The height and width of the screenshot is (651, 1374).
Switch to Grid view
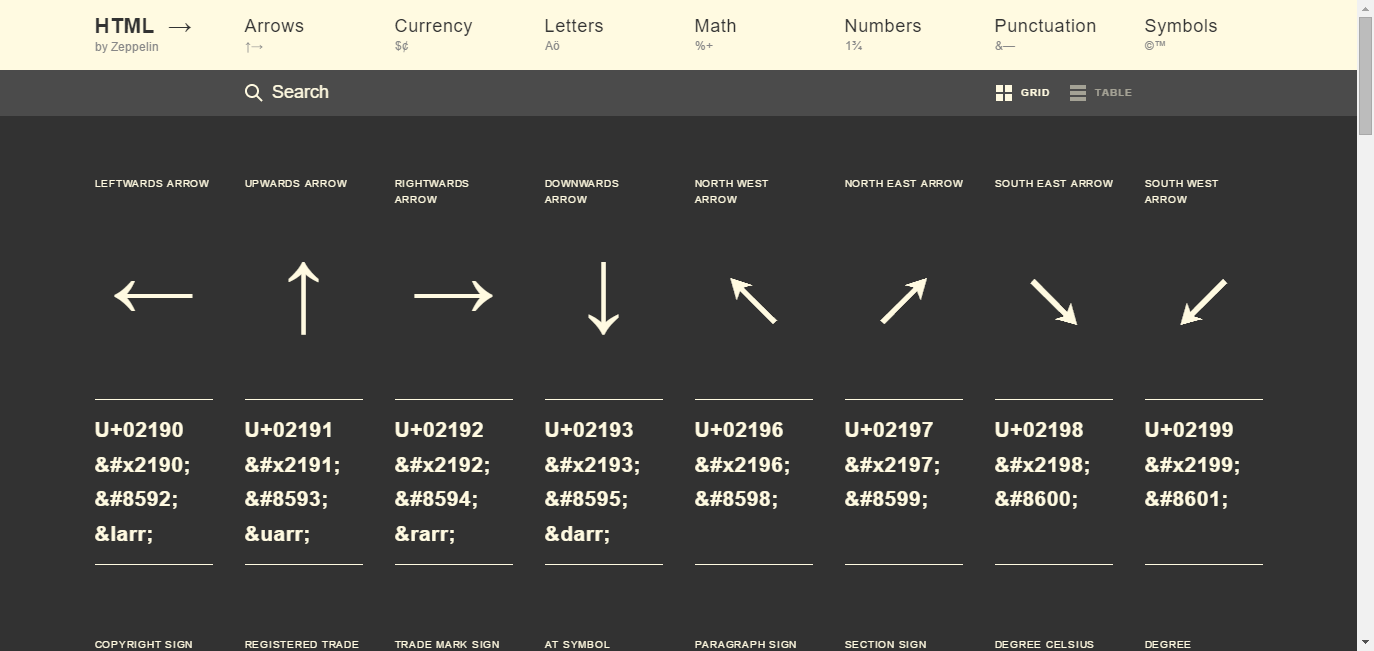tap(1022, 93)
